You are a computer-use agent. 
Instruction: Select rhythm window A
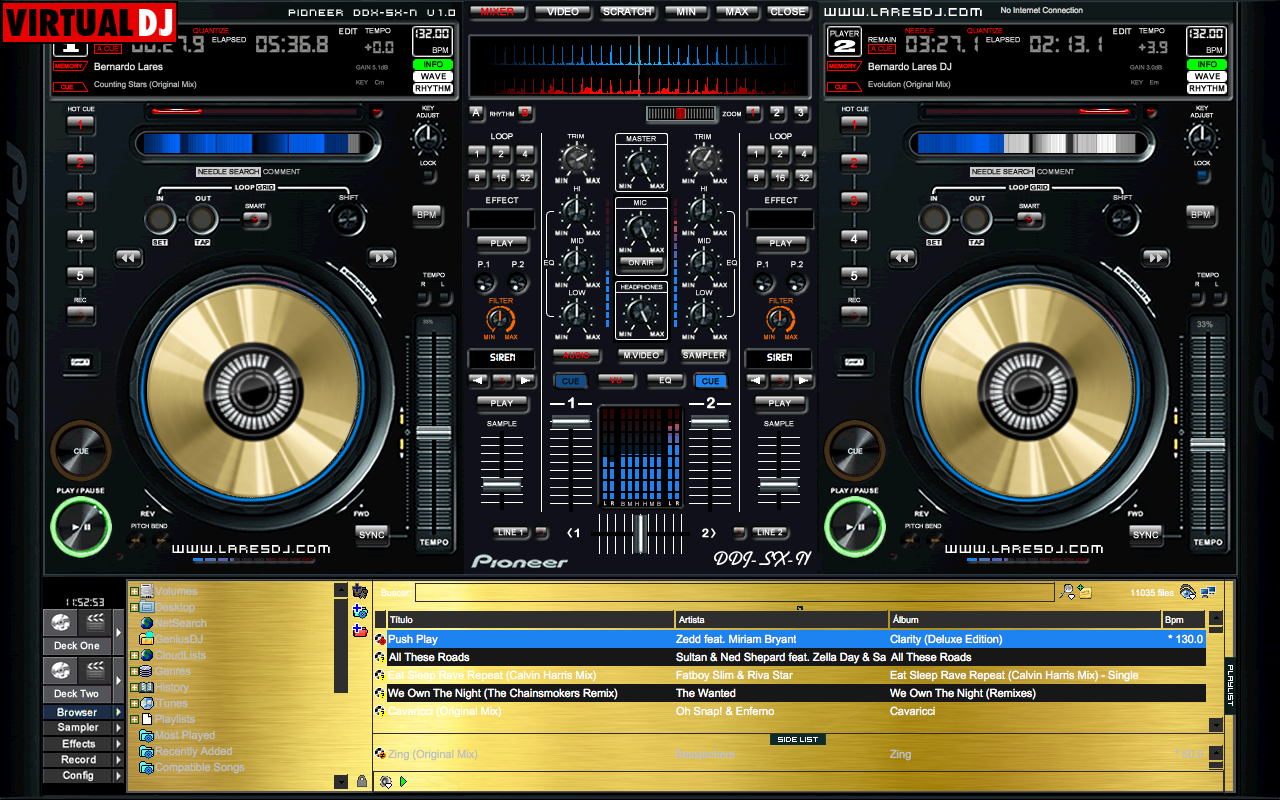pos(476,113)
